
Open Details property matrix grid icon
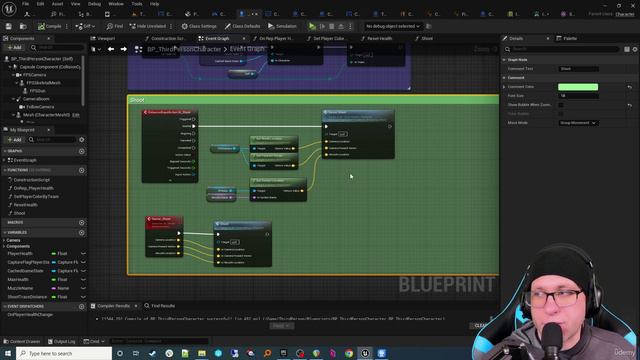click(x=627, y=49)
